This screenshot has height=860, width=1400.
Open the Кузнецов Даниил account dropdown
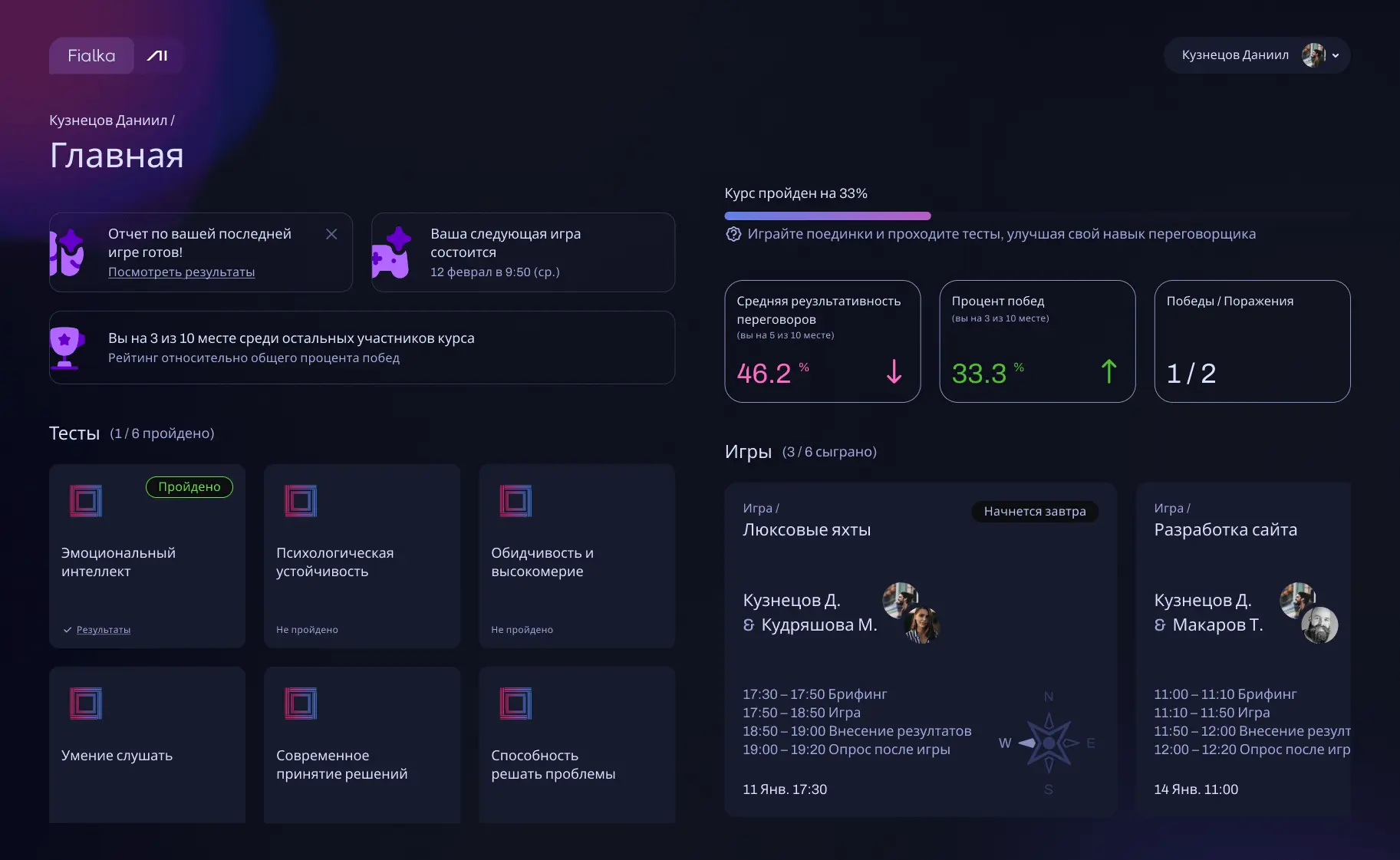pyautogui.click(x=1257, y=55)
